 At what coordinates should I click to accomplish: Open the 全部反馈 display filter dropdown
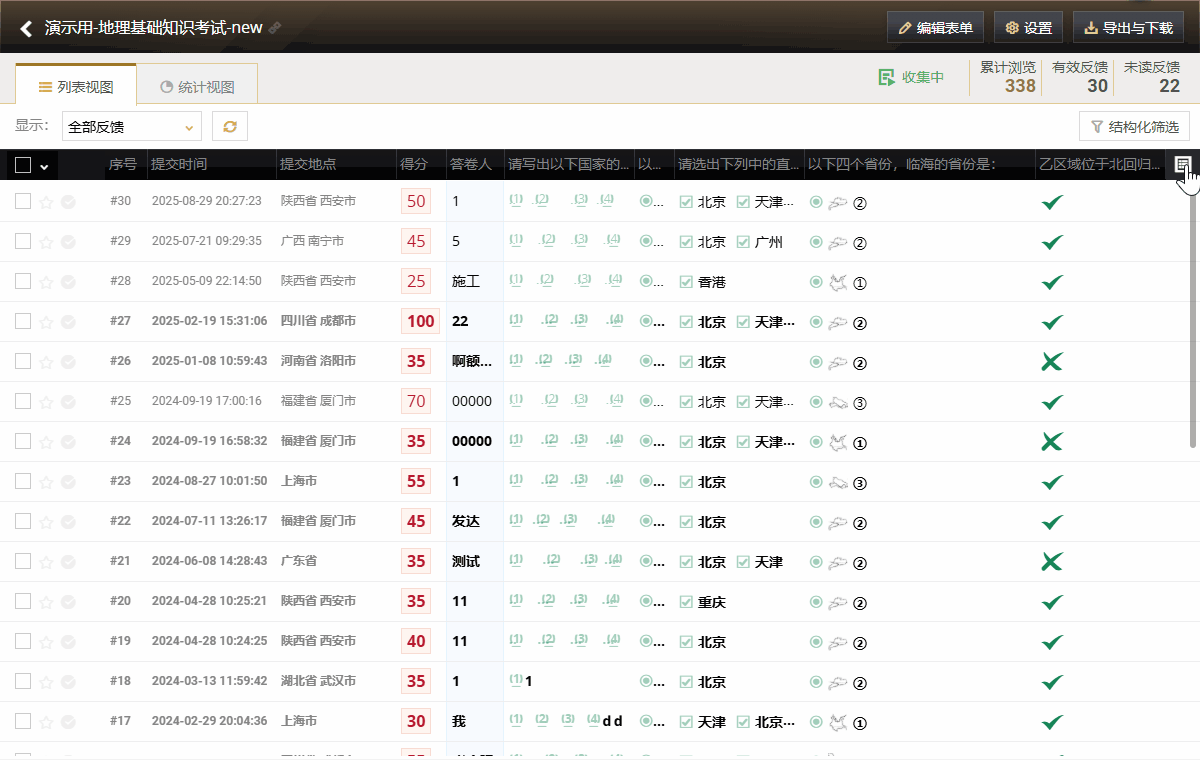click(x=132, y=126)
